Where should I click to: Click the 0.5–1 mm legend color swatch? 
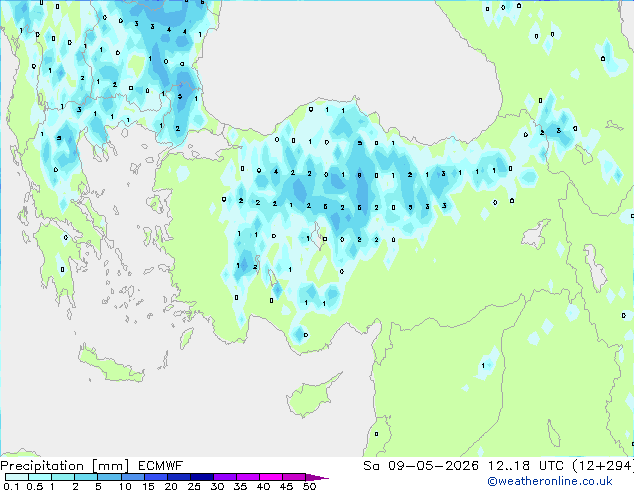40,477
